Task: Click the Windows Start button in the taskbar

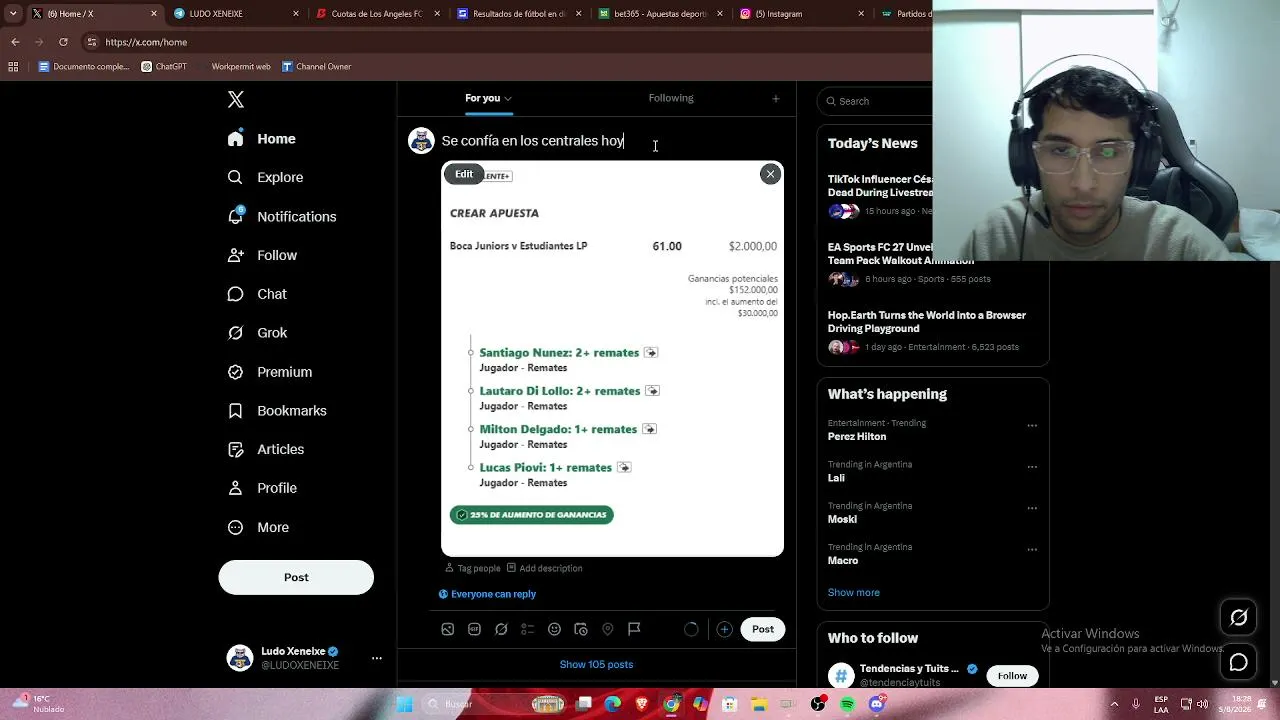Action: click(405, 704)
